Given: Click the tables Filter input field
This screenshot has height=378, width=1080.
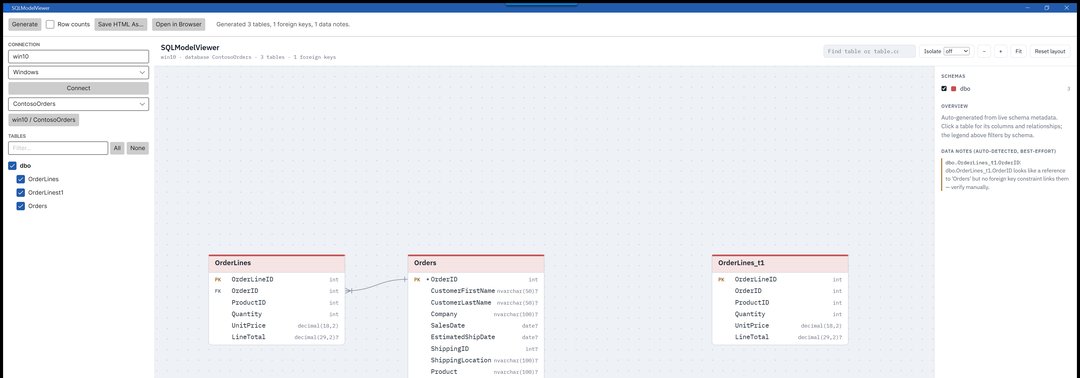Looking at the screenshot, I should (x=58, y=148).
